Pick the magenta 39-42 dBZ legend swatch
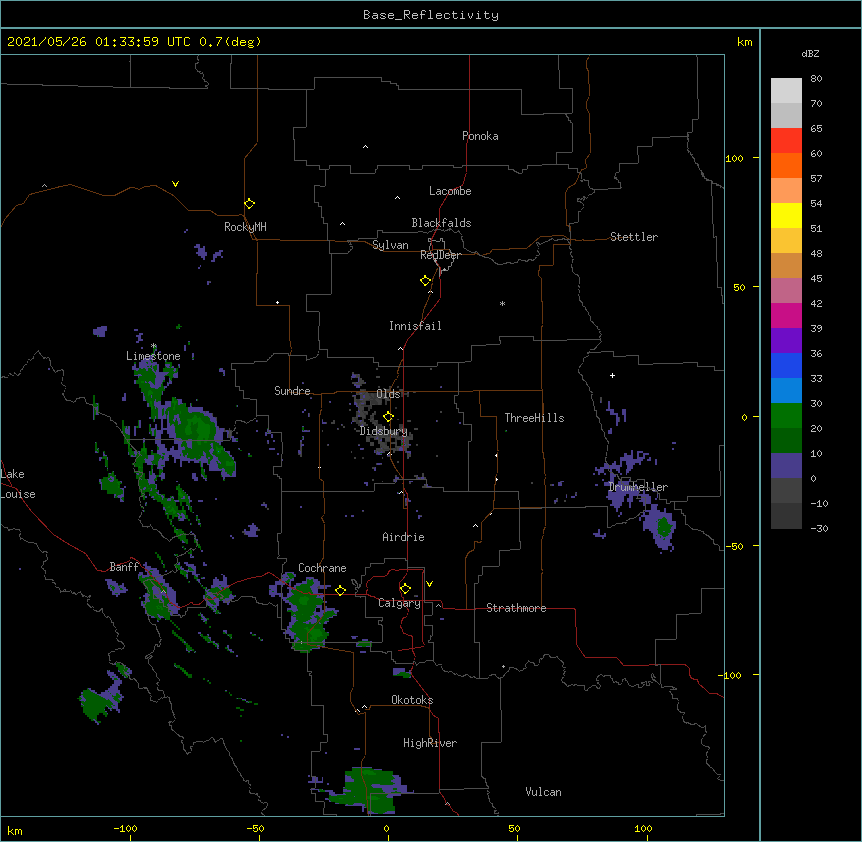Image resolution: width=862 pixels, height=842 pixels. 786,315
